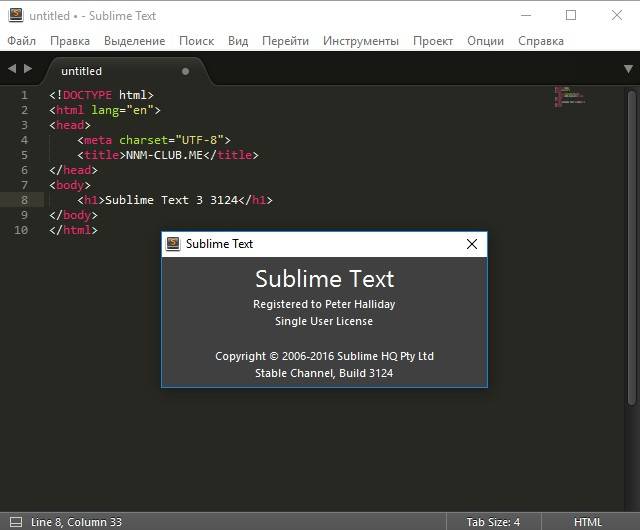Open the Перейти menu
The height and width of the screenshot is (530, 640).
tap(285, 41)
